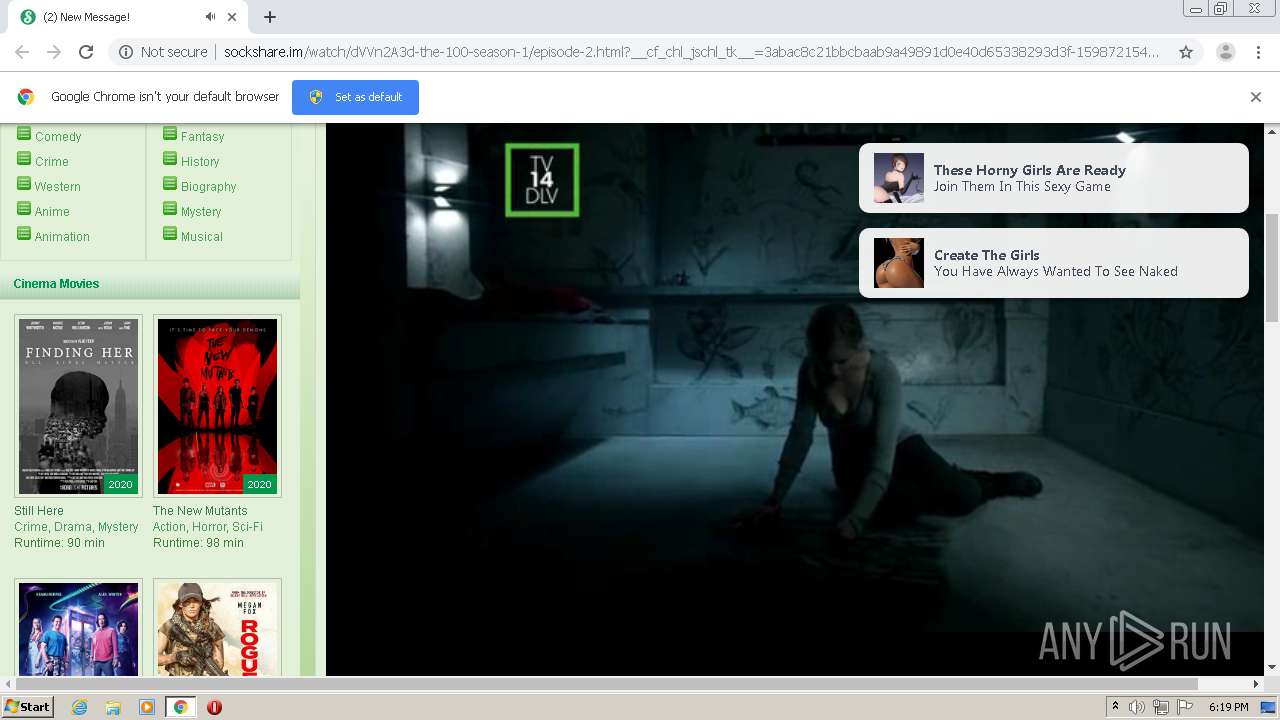Open the Horny Girls ad notification
The image size is (1280, 720).
(1054, 178)
